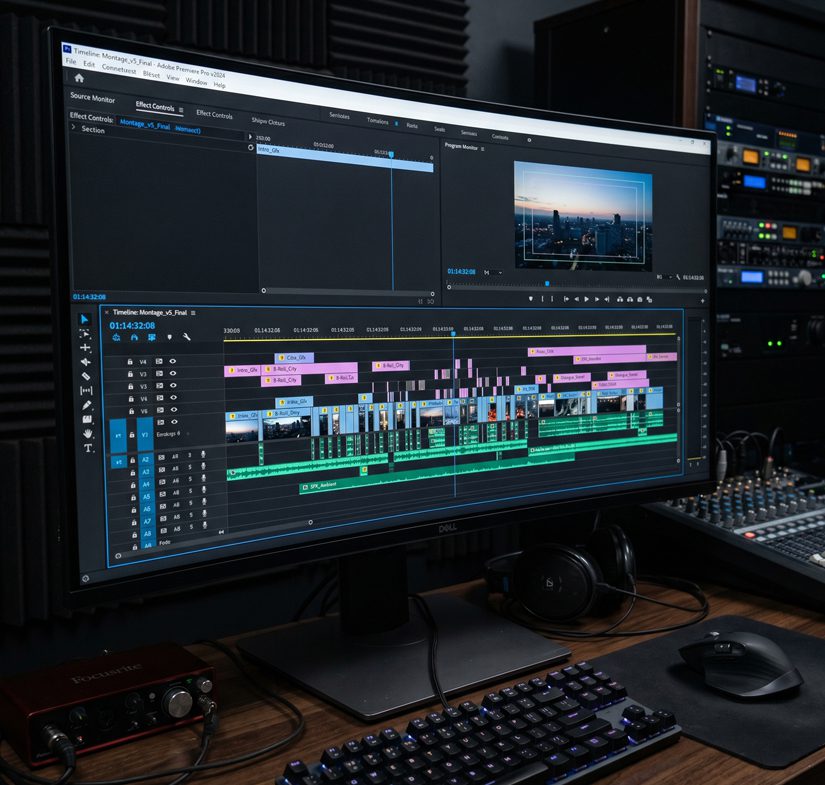Click the timeline timecode 01:14:32:08

pos(132,326)
